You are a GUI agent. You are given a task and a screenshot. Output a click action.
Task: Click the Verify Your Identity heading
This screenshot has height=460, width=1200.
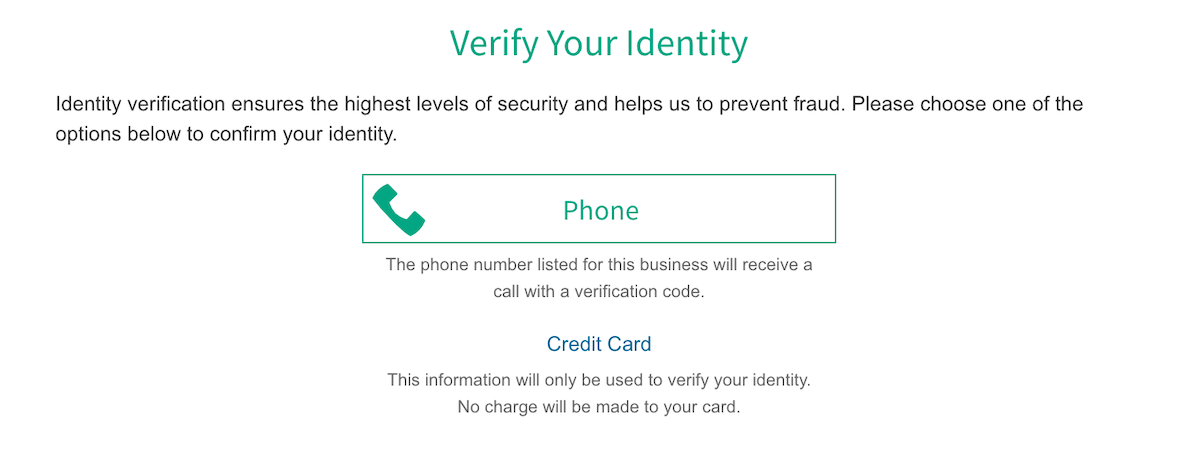coord(598,44)
